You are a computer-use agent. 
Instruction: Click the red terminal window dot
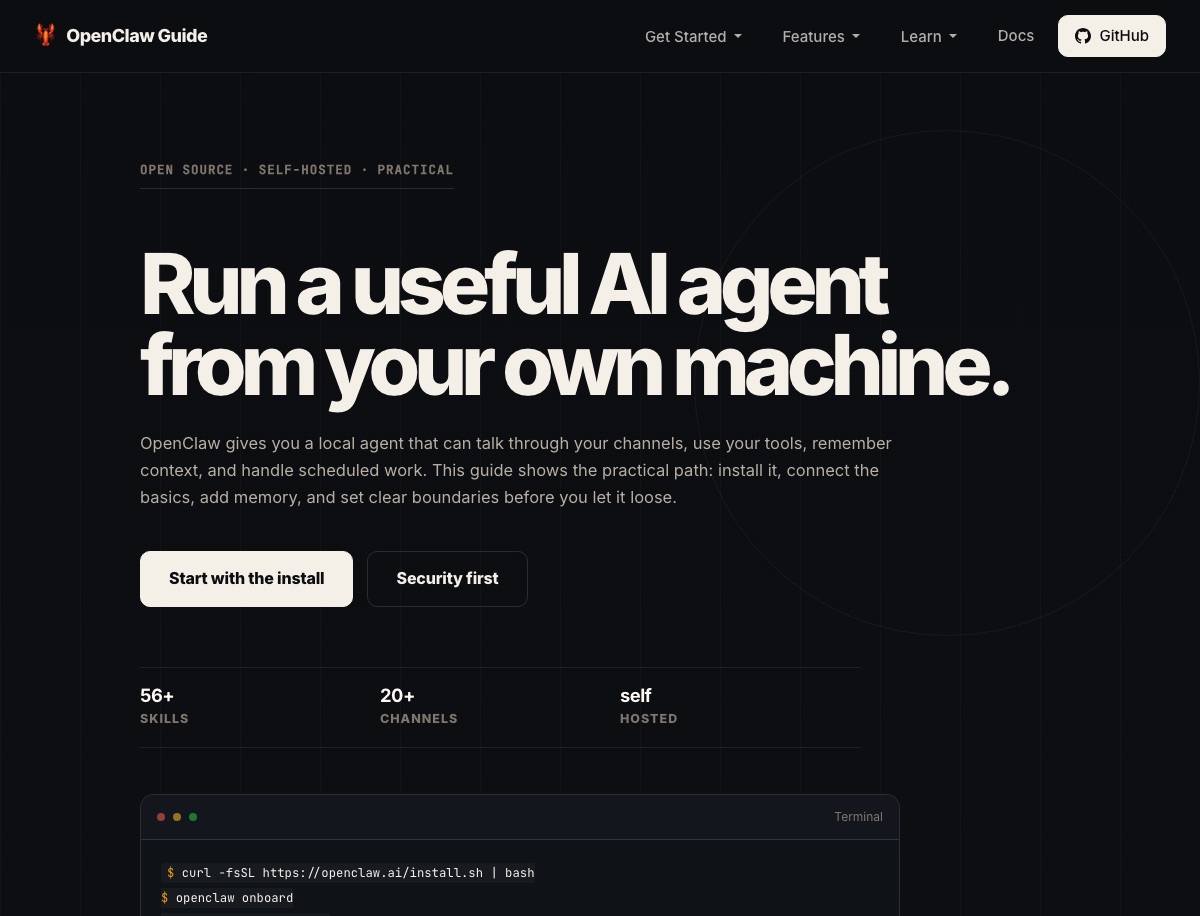[x=161, y=817]
